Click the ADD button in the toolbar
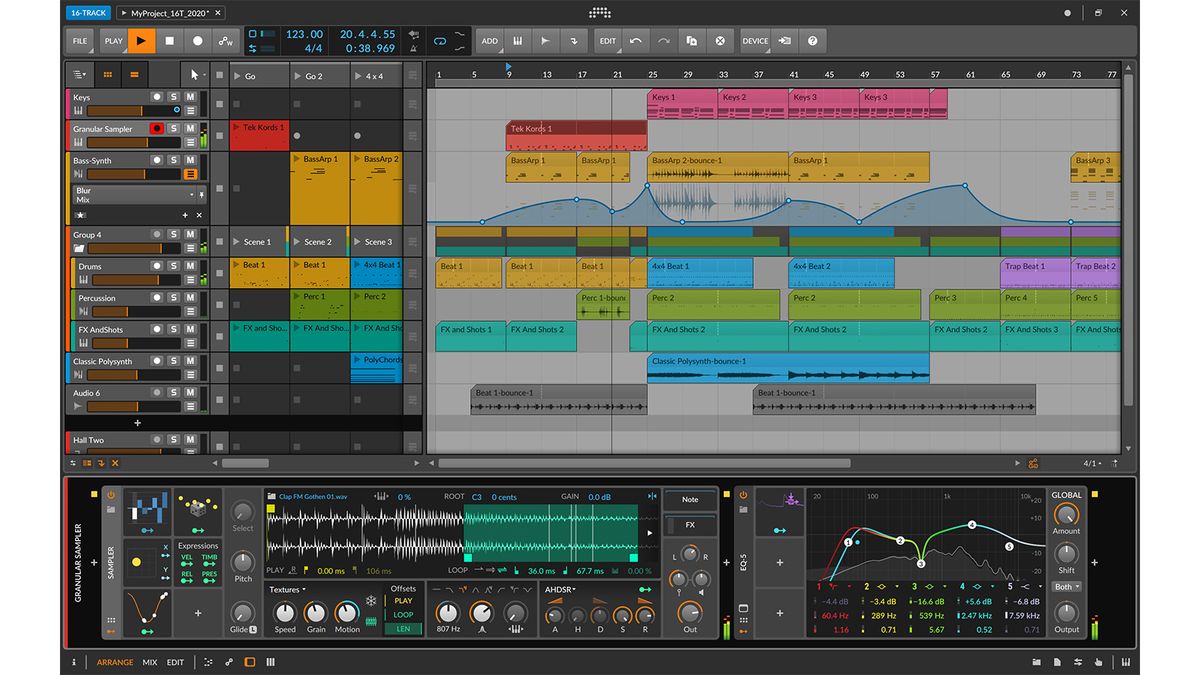Screen dimensions: 1200x675 coord(490,40)
